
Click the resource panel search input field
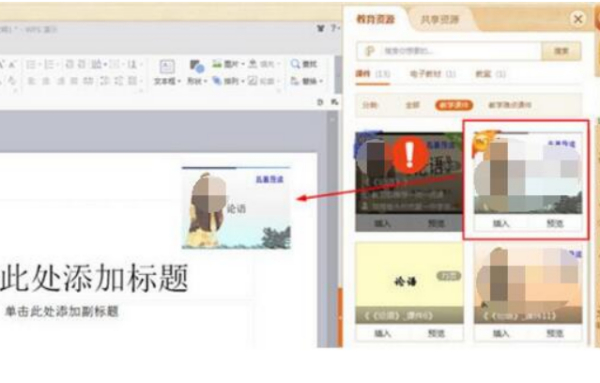coord(449,51)
